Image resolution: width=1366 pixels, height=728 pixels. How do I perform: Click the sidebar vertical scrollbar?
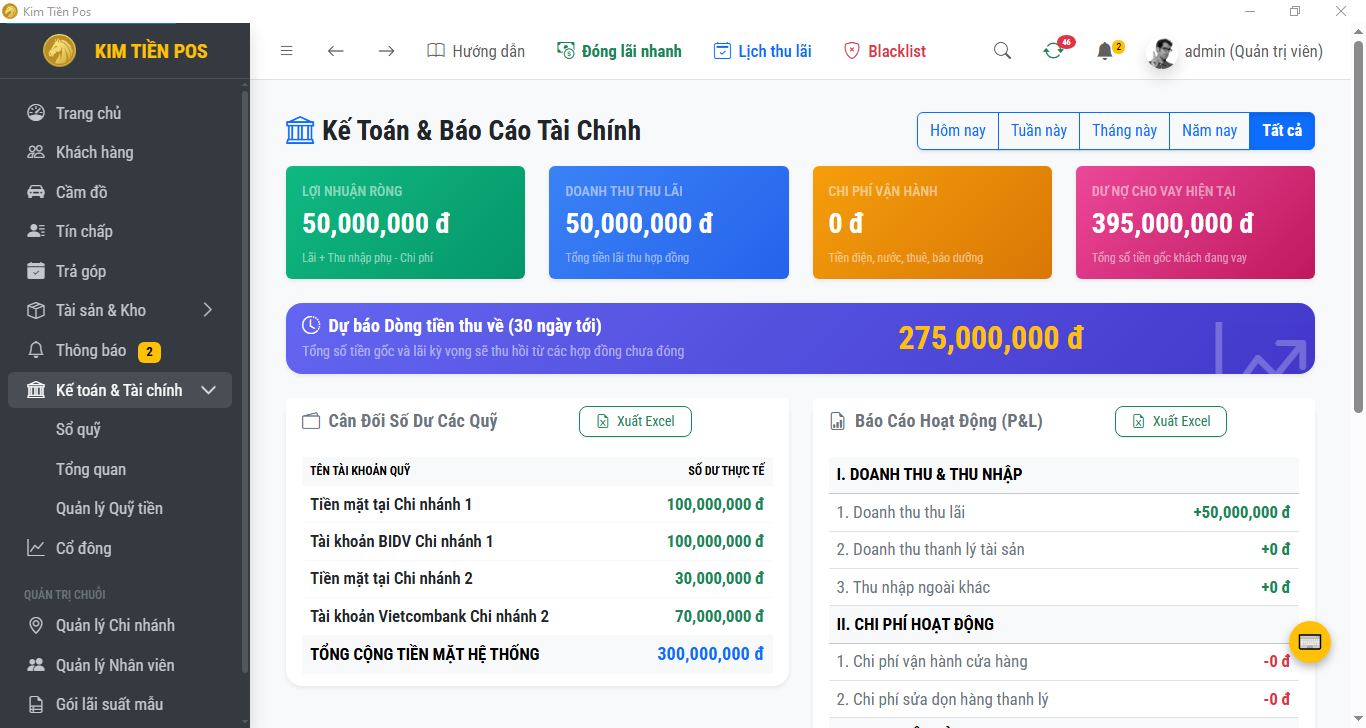[245, 380]
